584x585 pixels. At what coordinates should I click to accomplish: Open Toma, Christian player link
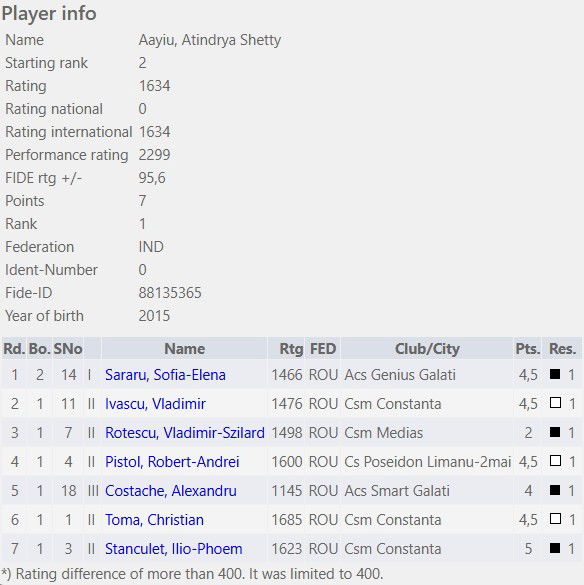[154, 520]
